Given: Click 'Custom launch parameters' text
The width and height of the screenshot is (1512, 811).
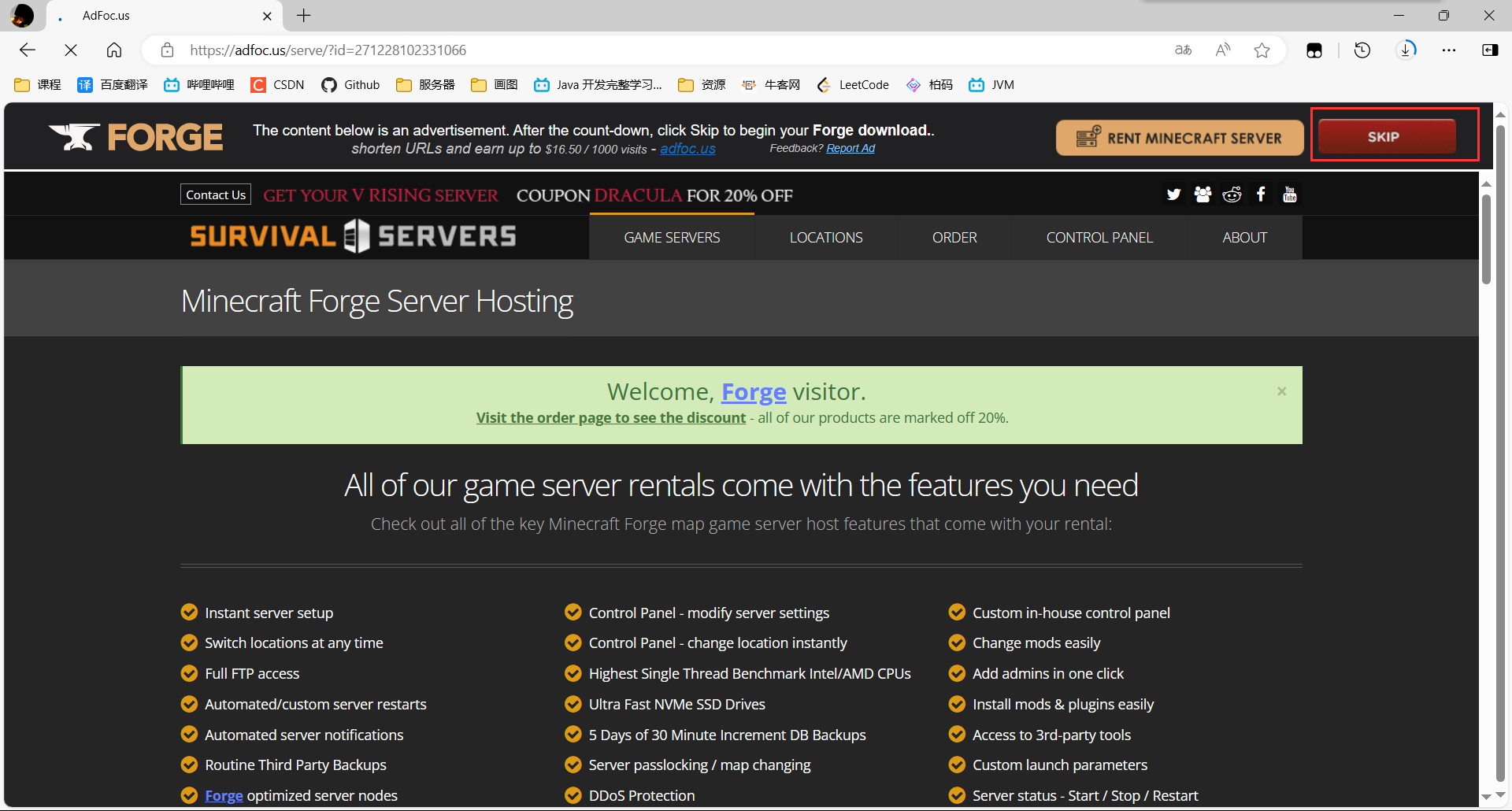Looking at the screenshot, I should pyautogui.click(x=1060, y=765).
